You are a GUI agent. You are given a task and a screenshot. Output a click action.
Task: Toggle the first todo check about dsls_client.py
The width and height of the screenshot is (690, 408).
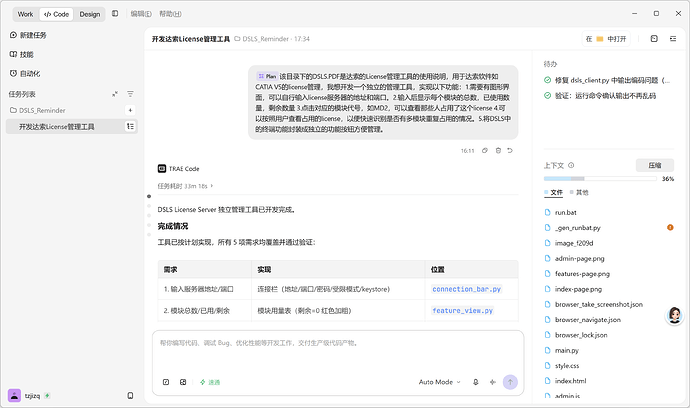(x=547, y=80)
